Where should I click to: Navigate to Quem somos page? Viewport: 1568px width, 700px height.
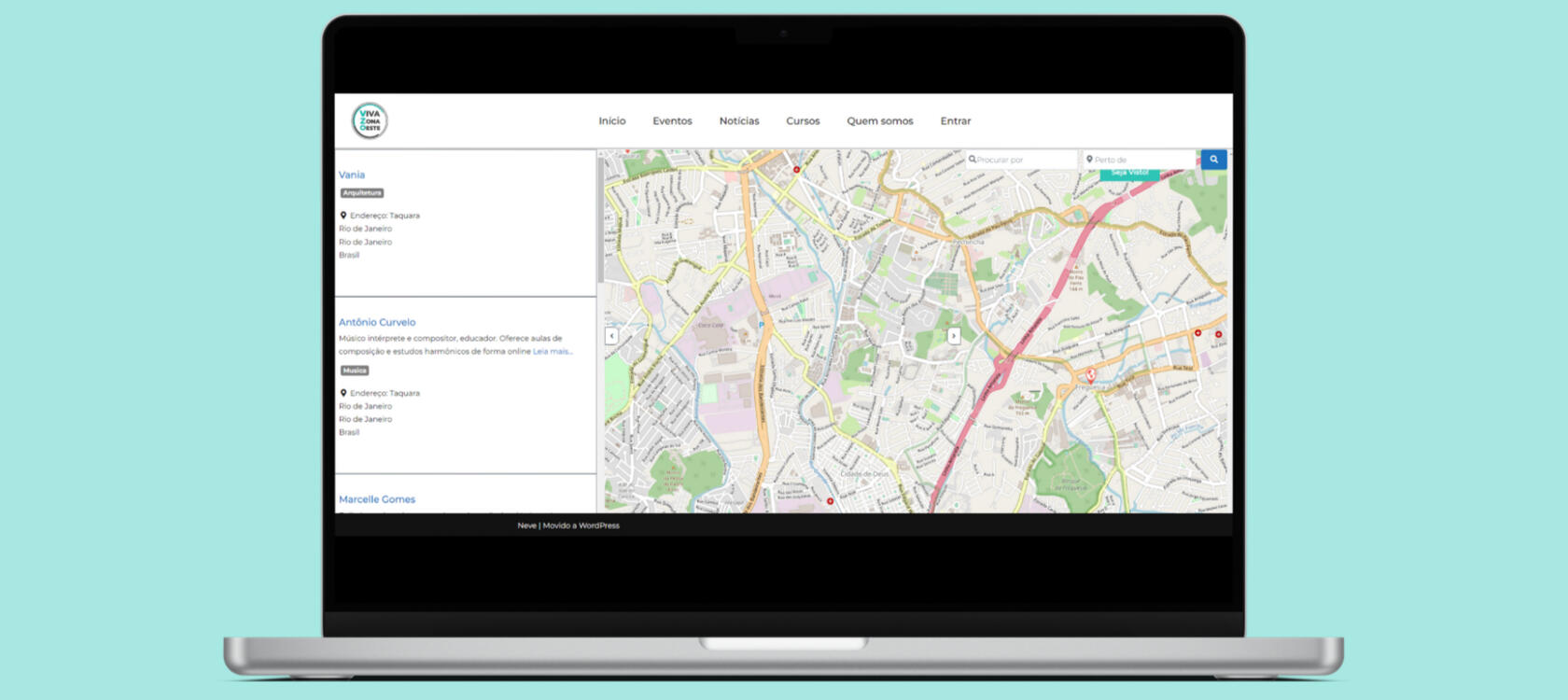[x=879, y=121]
